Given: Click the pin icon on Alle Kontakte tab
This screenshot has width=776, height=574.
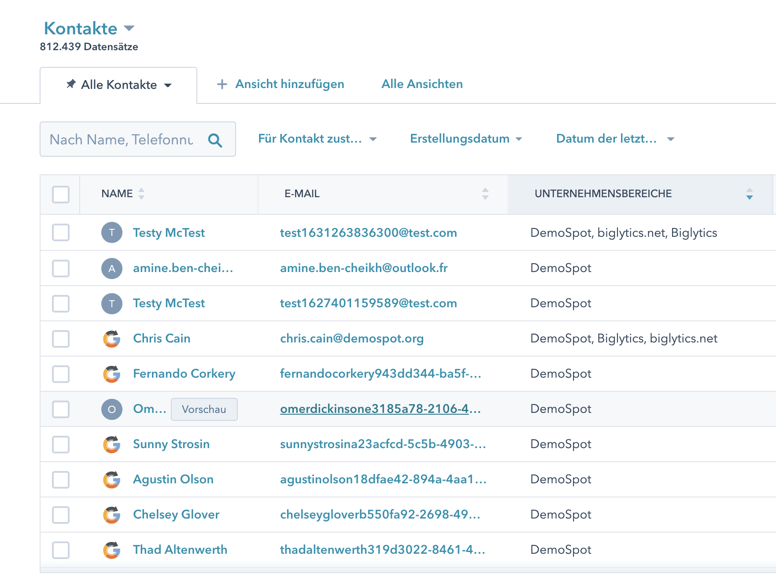Looking at the screenshot, I should tap(70, 85).
